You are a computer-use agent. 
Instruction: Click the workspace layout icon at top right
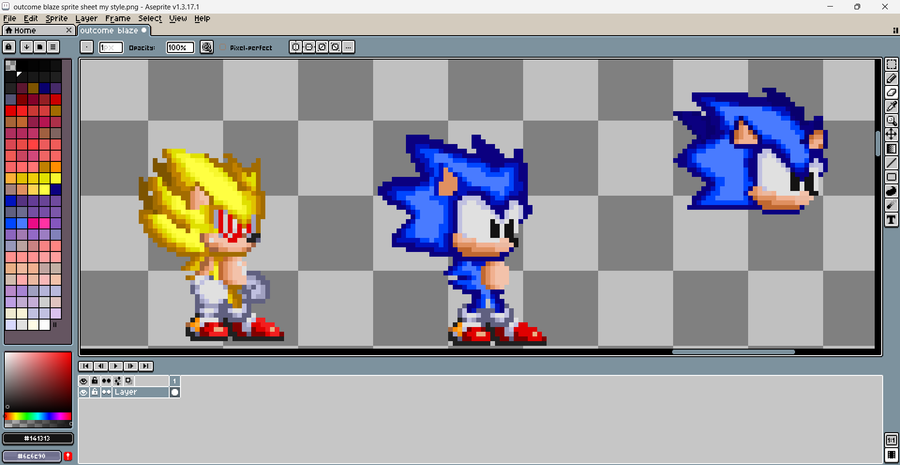[896, 30]
